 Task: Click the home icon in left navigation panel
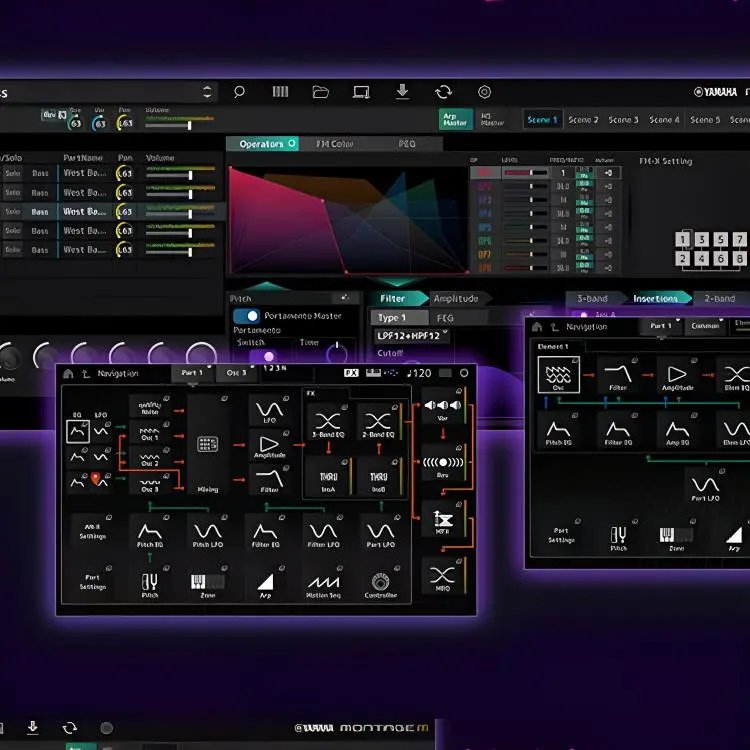(68, 373)
